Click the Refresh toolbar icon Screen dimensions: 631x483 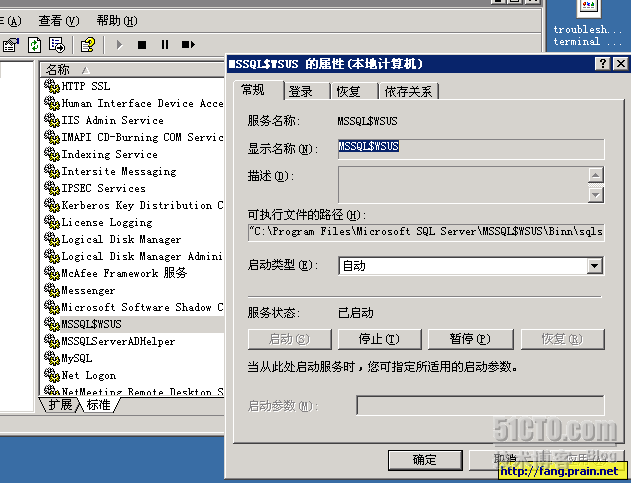coord(34,45)
